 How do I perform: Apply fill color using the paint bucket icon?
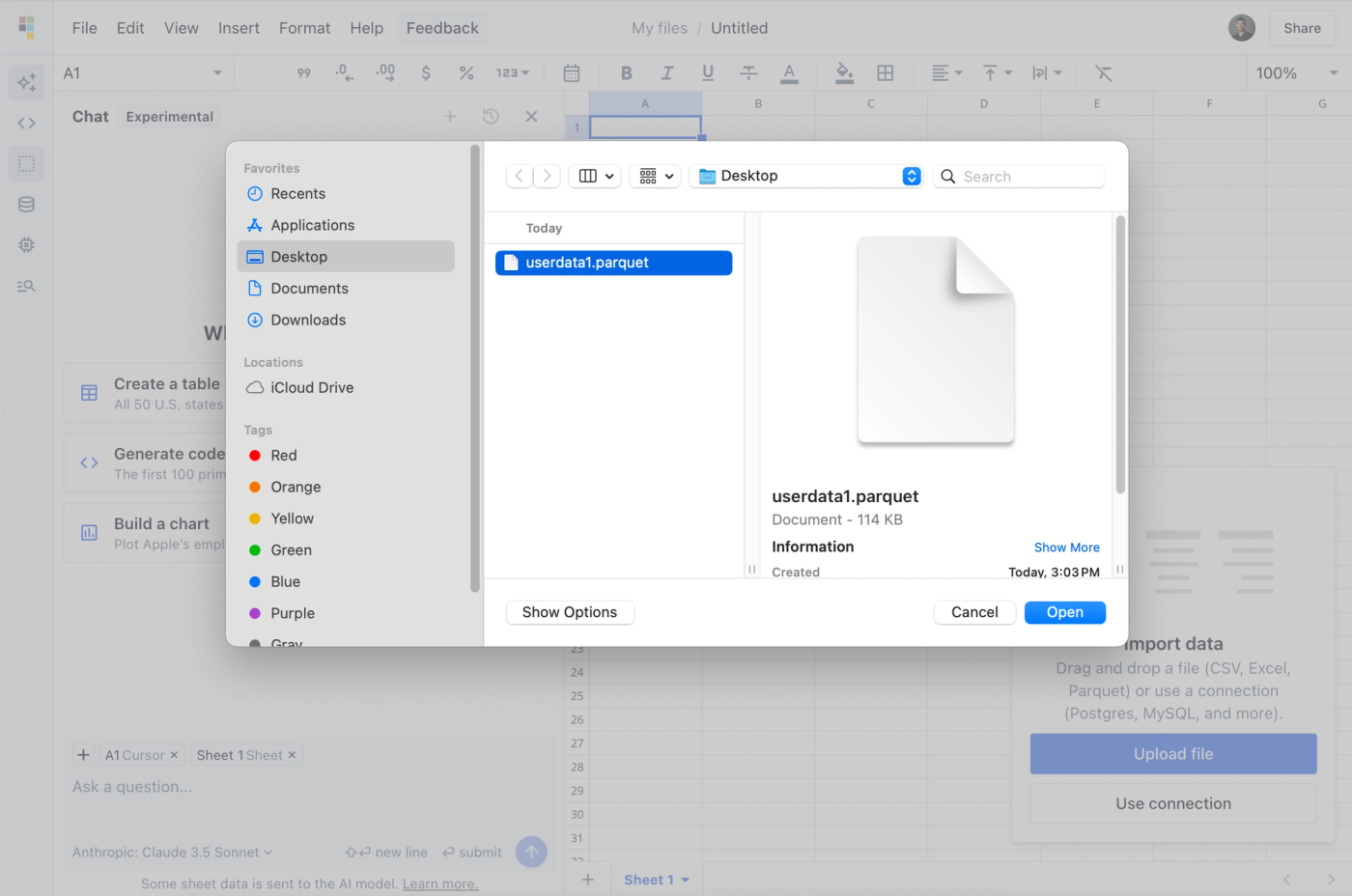click(x=842, y=72)
